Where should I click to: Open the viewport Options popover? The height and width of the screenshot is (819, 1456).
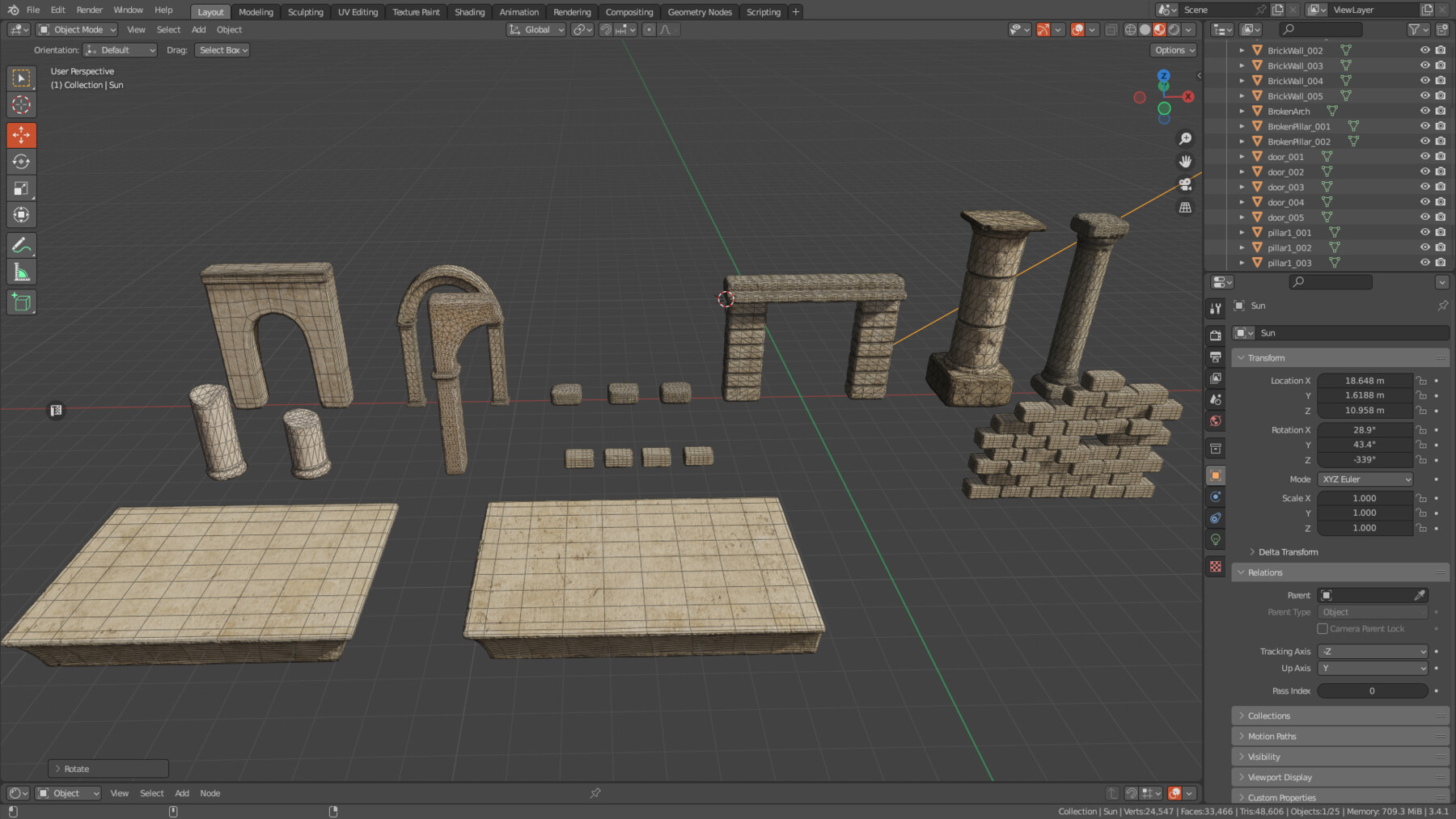1173,49
